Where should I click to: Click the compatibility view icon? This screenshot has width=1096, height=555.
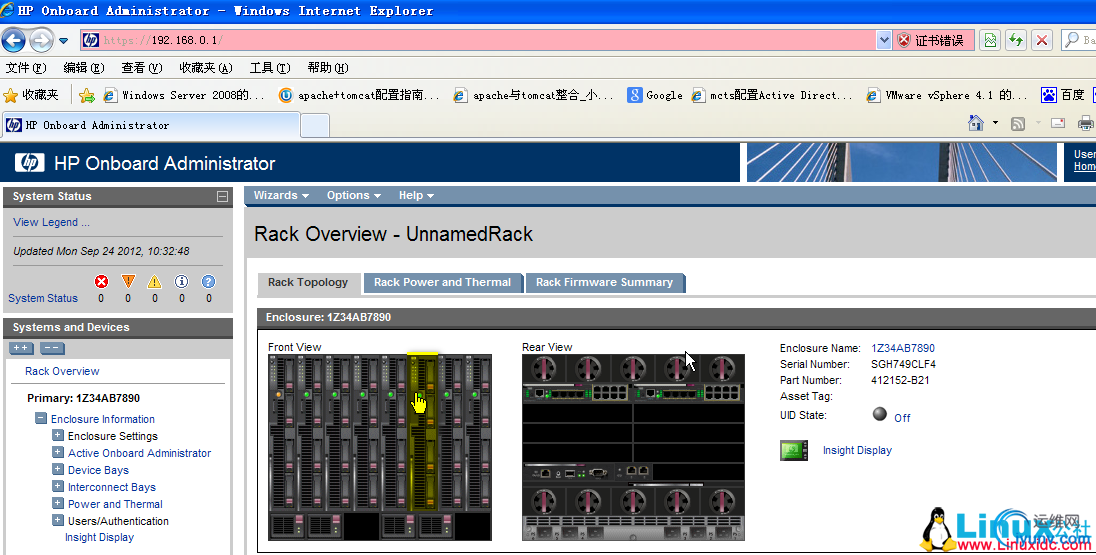990,41
